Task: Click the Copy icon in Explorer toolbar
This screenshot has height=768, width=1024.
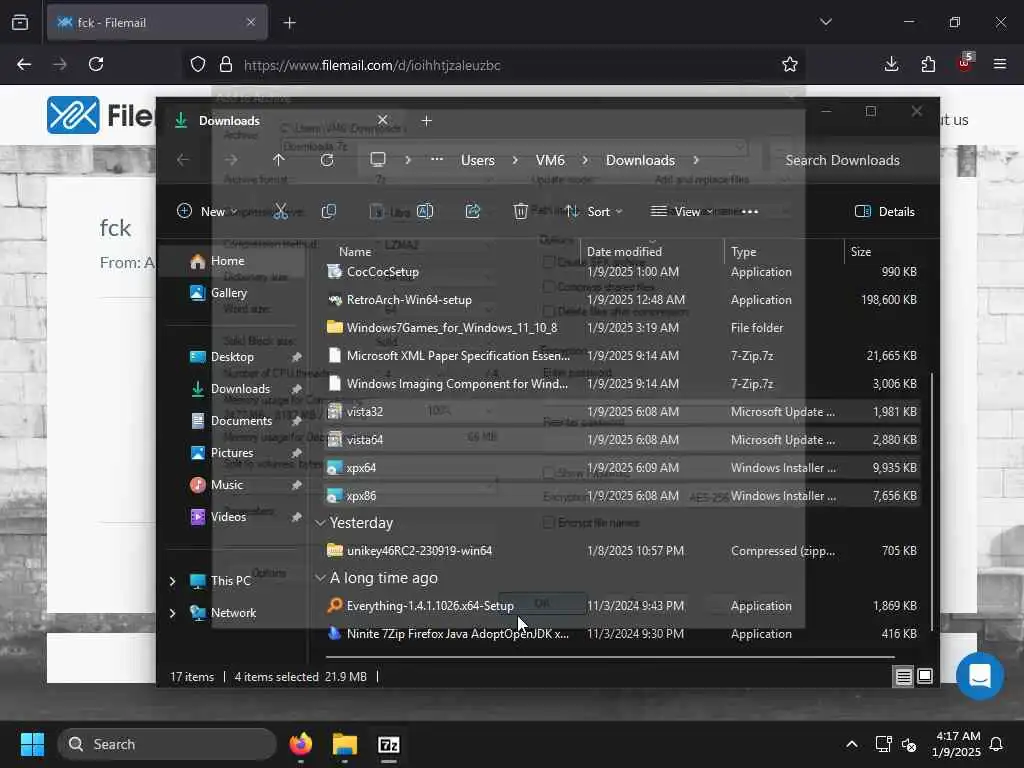Action: [x=328, y=211]
